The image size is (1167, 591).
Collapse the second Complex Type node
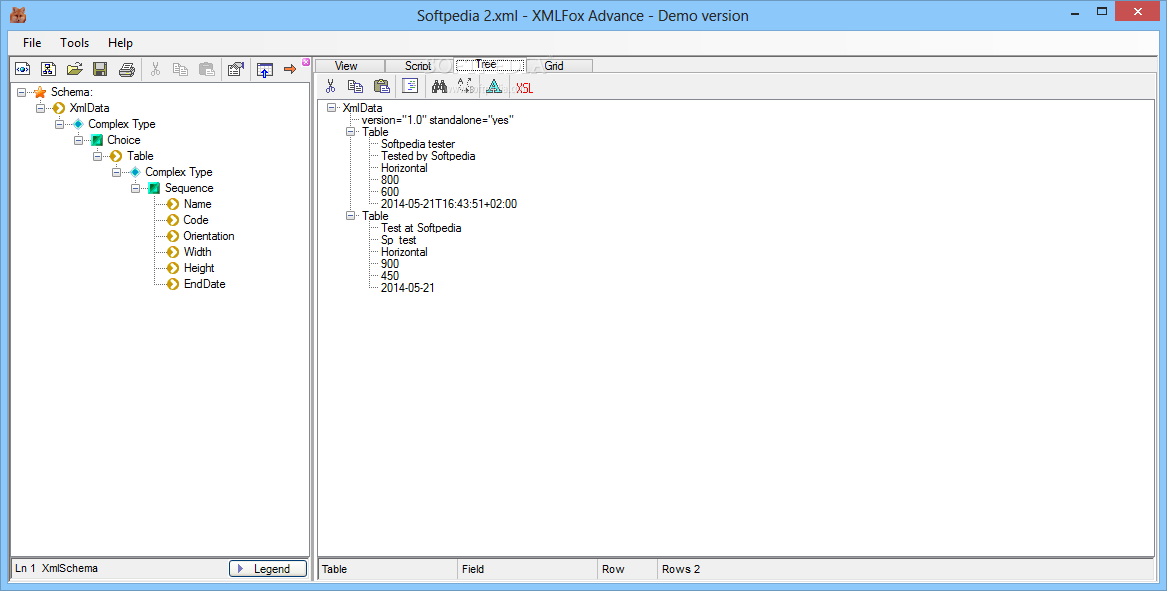click(x=116, y=172)
